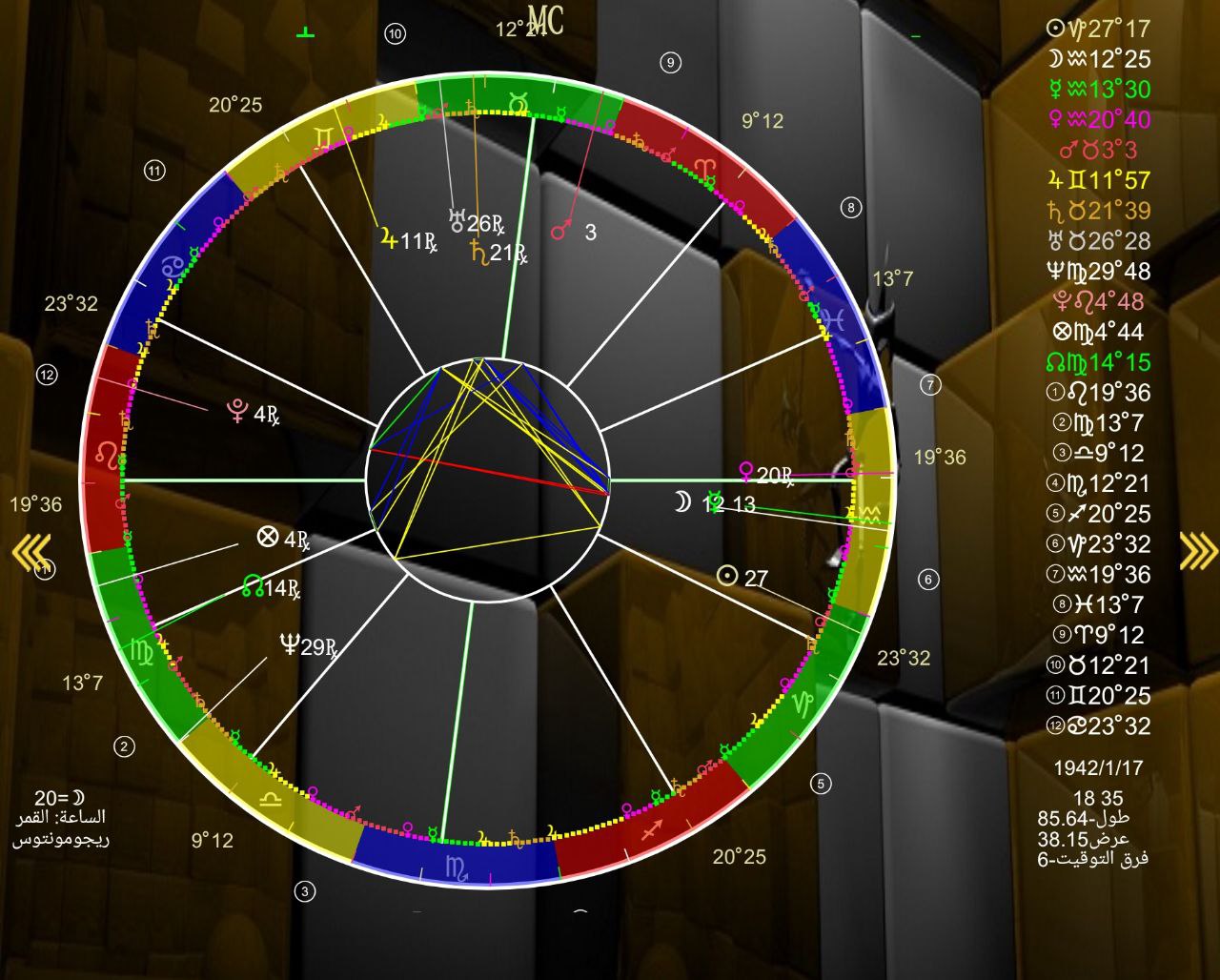Click the Venus glyph labeled 20 retrograde
The width and height of the screenshot is (1220, 980).
coord(746,473)
